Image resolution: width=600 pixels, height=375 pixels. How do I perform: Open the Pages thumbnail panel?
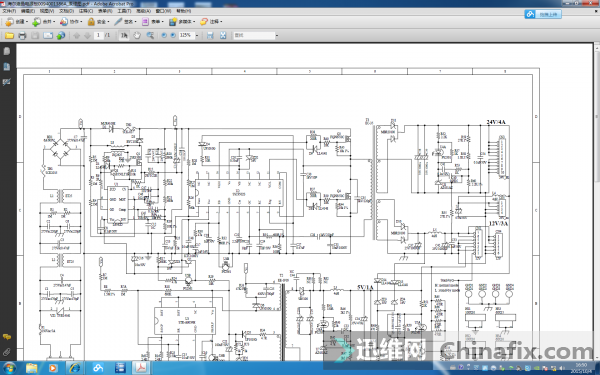7,51
